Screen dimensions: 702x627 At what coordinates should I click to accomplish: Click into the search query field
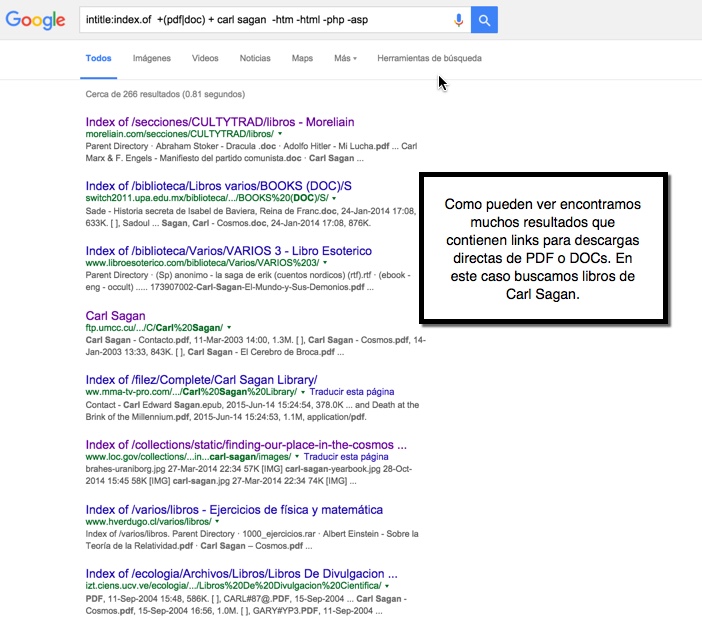pyautogui.click(x=260, y=20)
